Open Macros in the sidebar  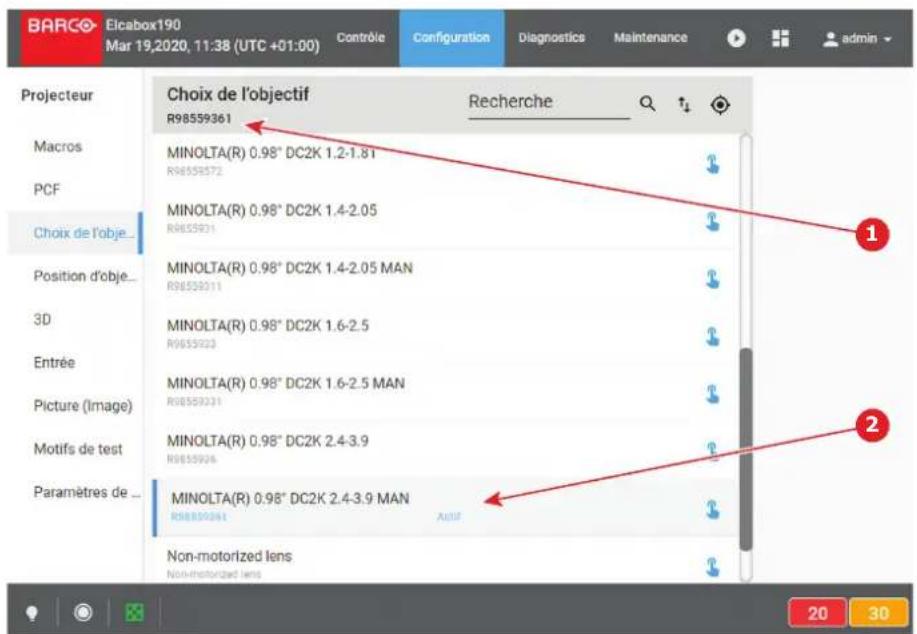pos(57,146)
